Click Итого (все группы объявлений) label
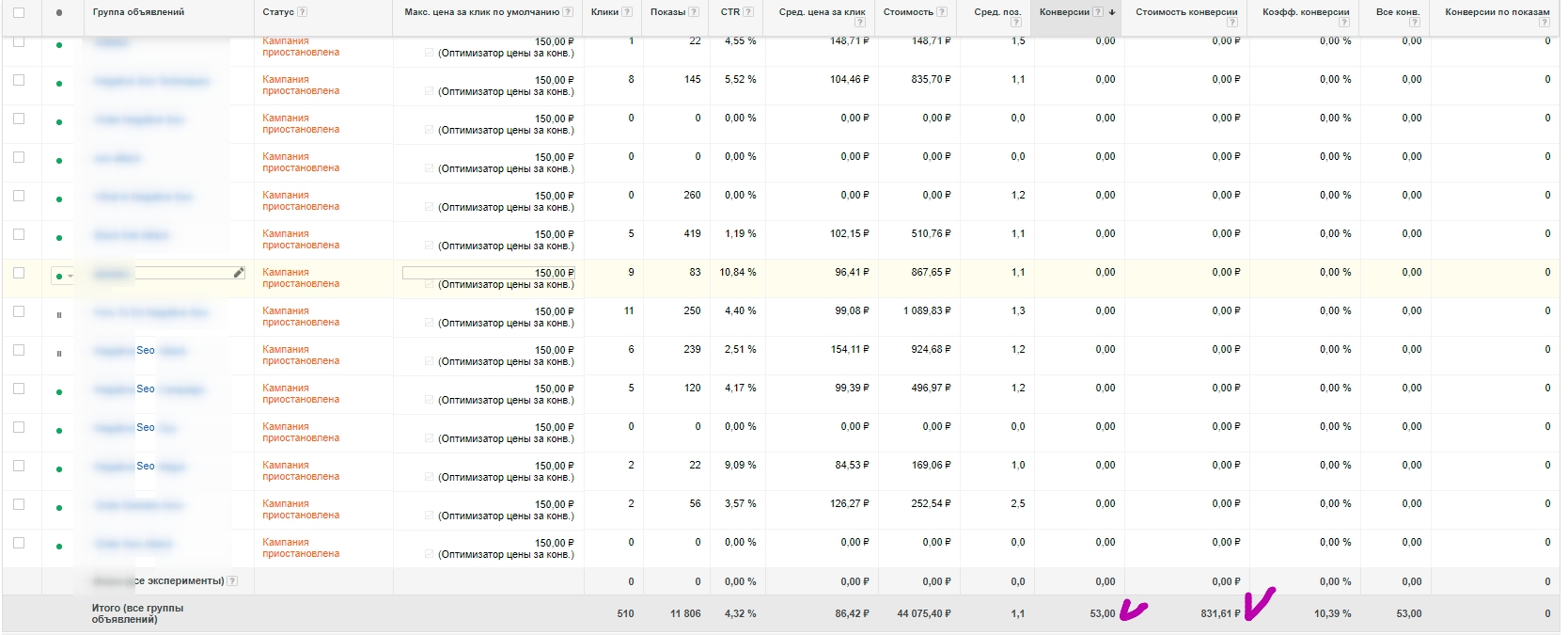Image resolution: width=1568 pixels, height=635 pixels. [137, 613]
